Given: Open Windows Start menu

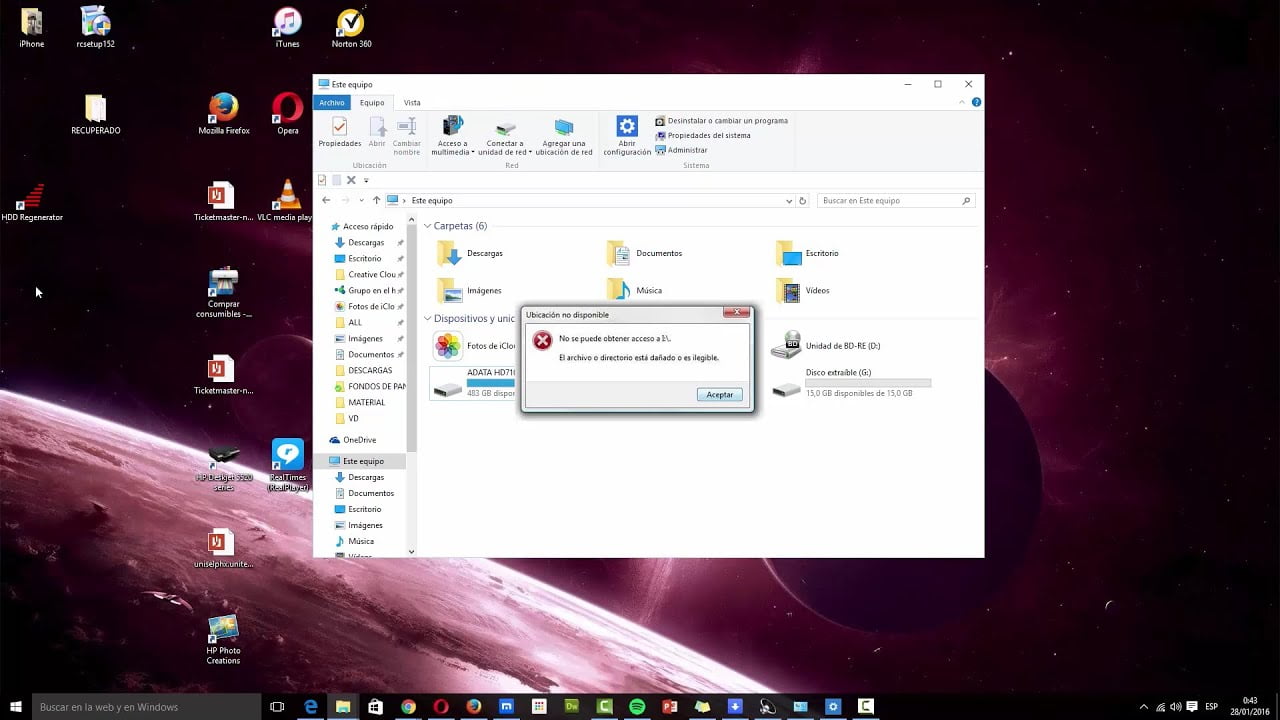Looking at the screenshot, I should point(16,707).
